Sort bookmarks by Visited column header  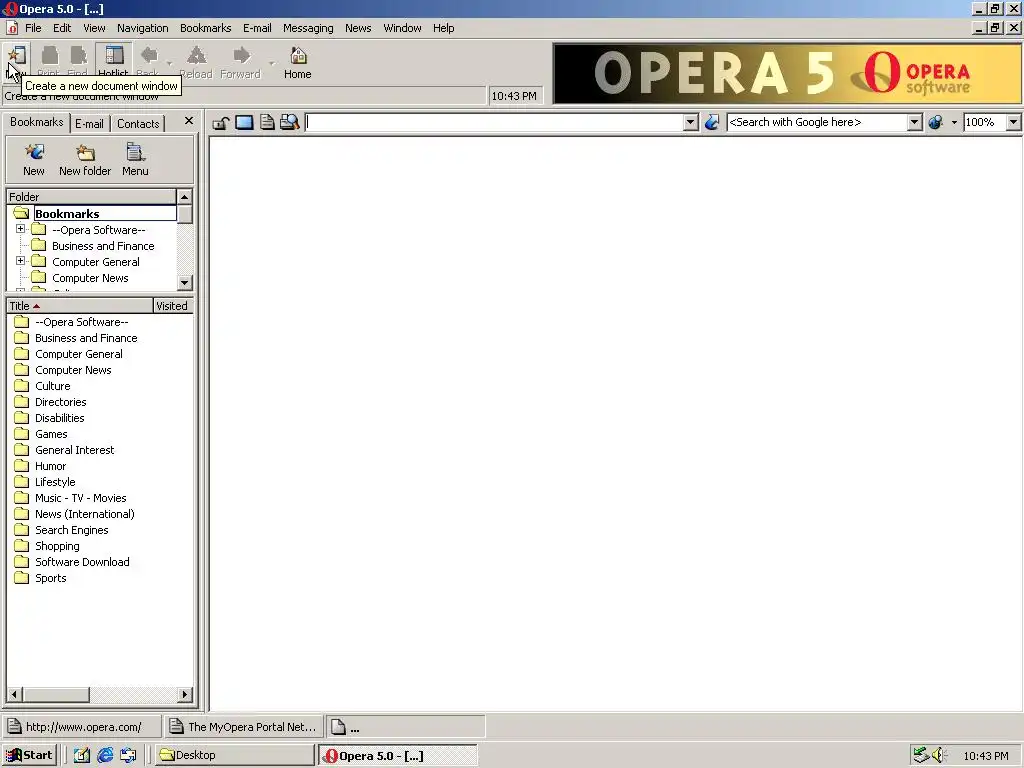click(172, 306)
